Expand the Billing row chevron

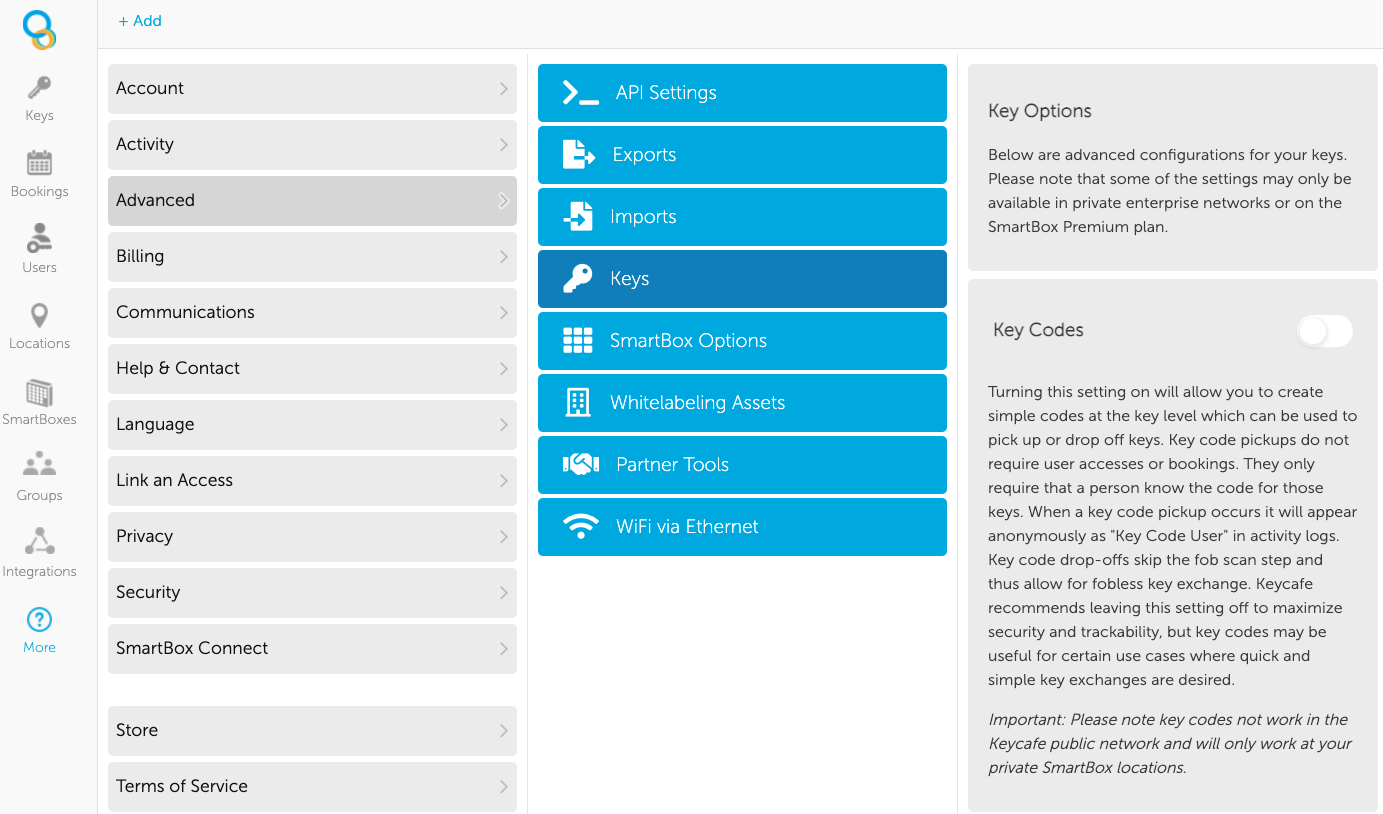[504, 257]
